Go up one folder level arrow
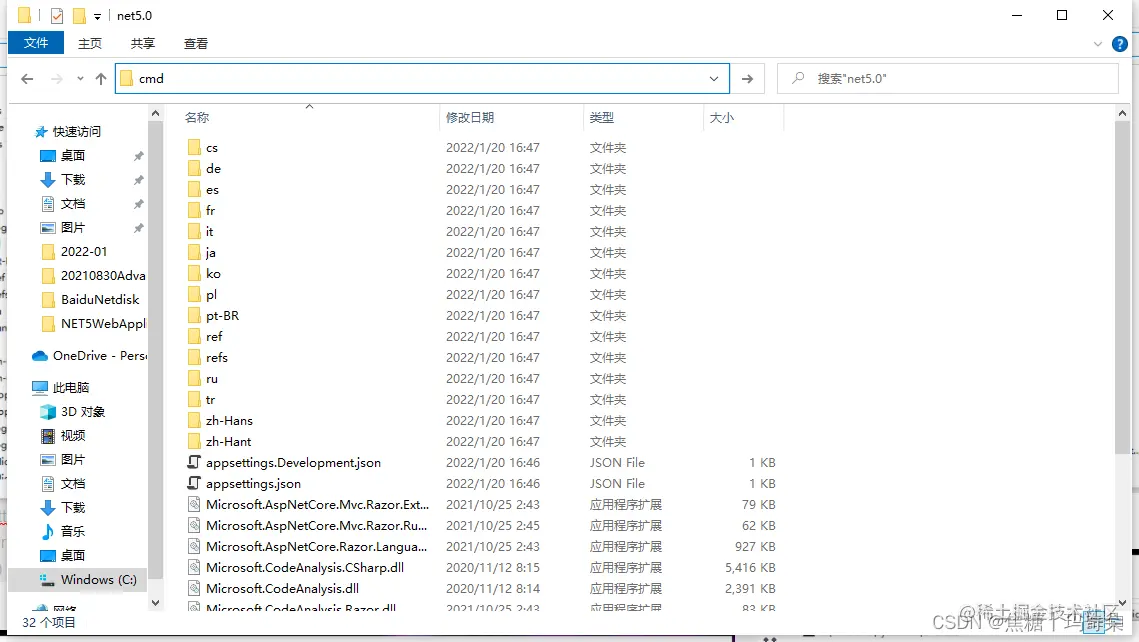The image size is (1139, 642). [x=101, y=78]
